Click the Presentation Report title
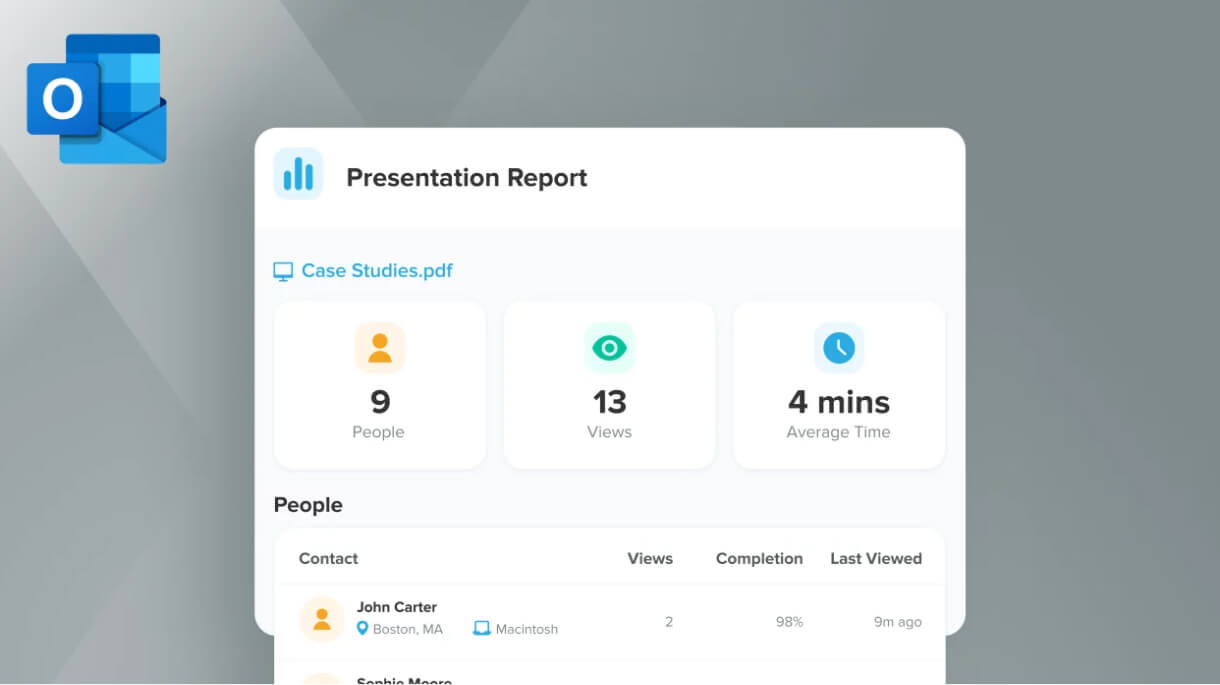The width and height of the screenshot is (1220, 685). click(x=467, y=178)
